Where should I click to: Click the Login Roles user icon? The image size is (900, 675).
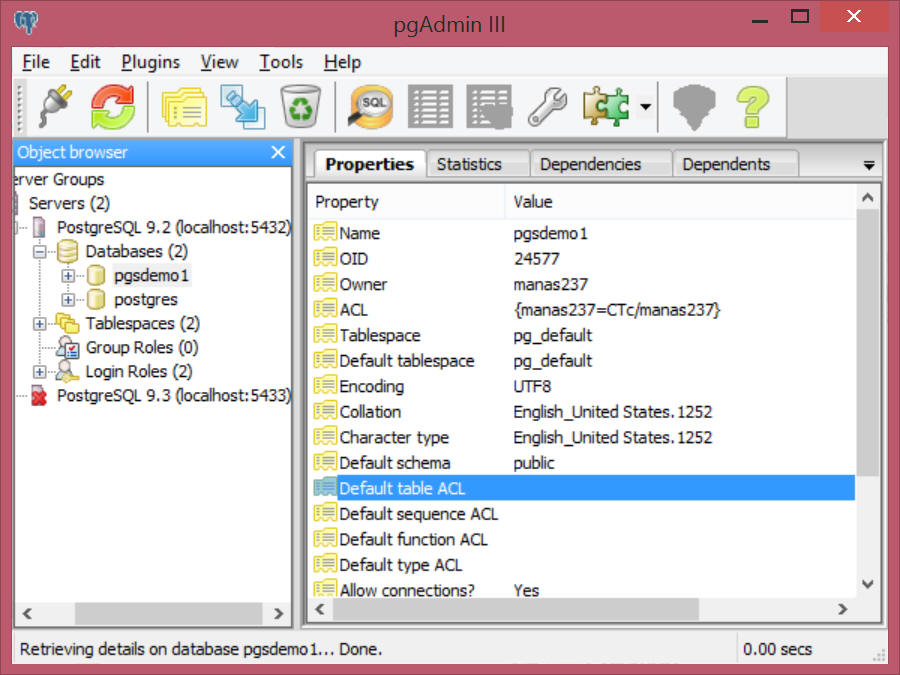point(68,372)
